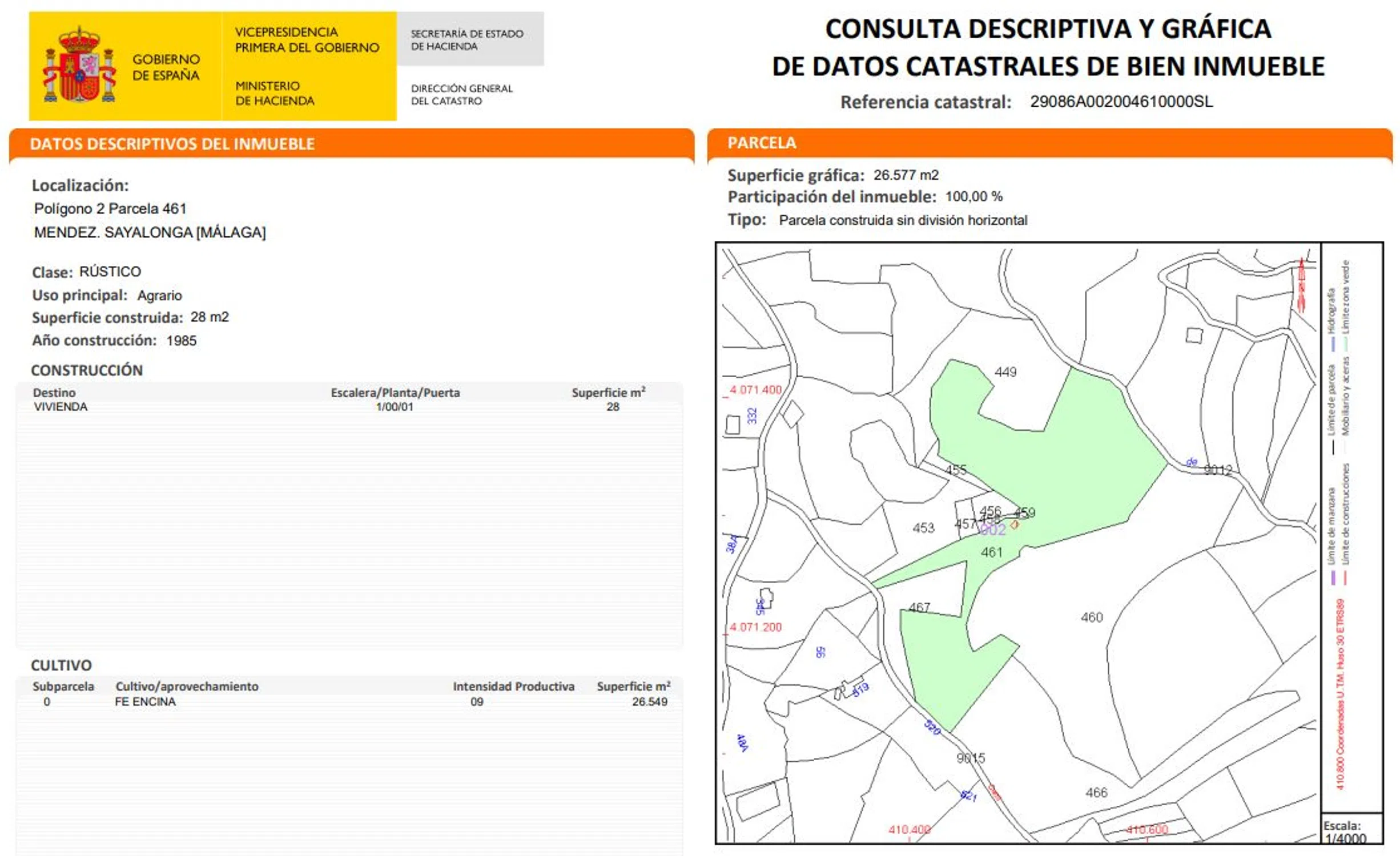Click the FE ENCINA row in Cultivo table

pyautogui.click(x=145, y=702)
